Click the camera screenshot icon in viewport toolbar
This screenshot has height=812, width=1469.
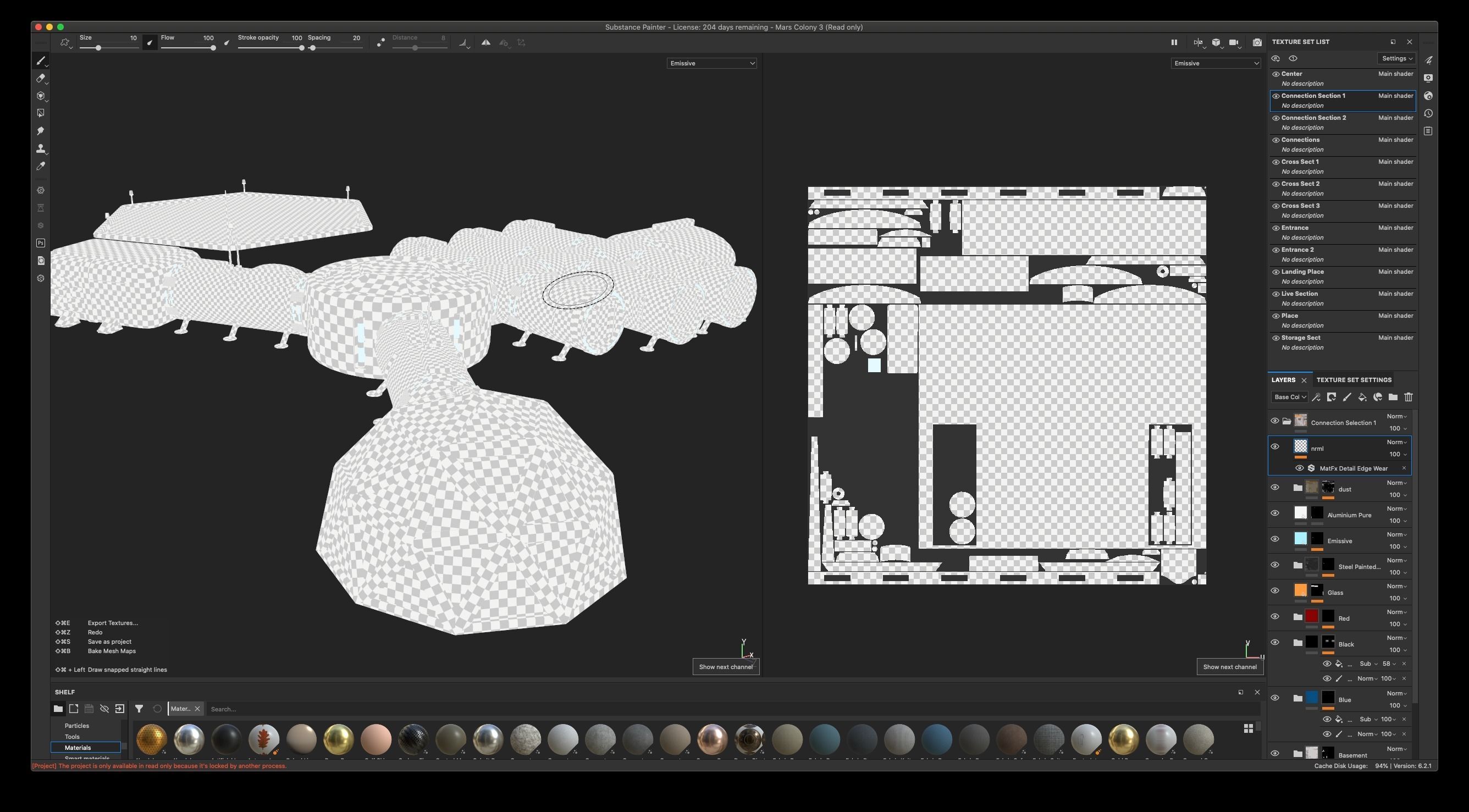point(1257,43)
